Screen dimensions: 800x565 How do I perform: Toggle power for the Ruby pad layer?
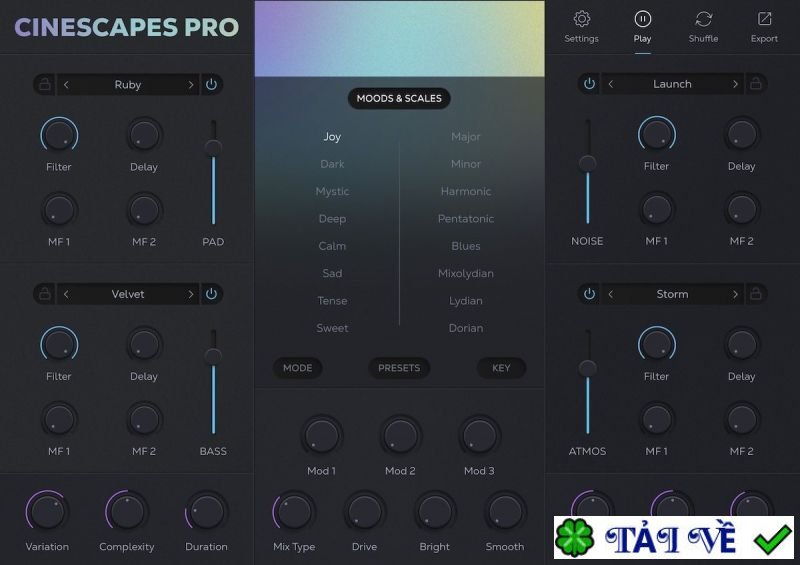211,85
